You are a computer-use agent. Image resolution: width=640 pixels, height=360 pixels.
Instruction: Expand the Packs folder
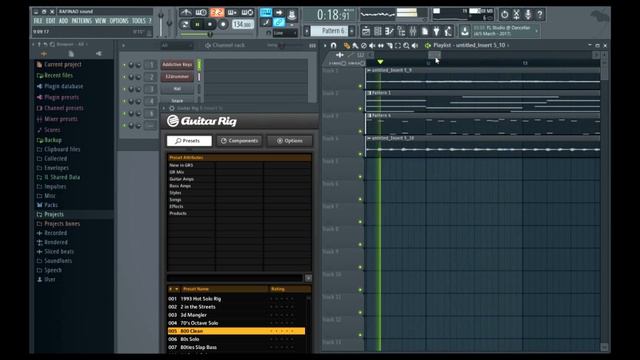pyautogui.click(x=51, y=205)
